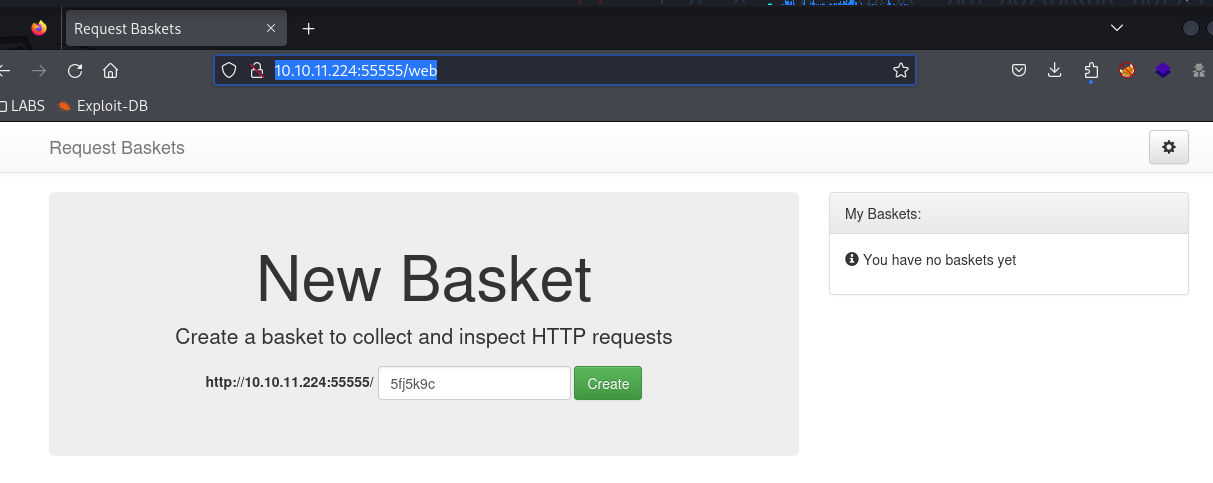Click the Firefox logo icon
The image size is (1213, 483).
coord(39,28)
